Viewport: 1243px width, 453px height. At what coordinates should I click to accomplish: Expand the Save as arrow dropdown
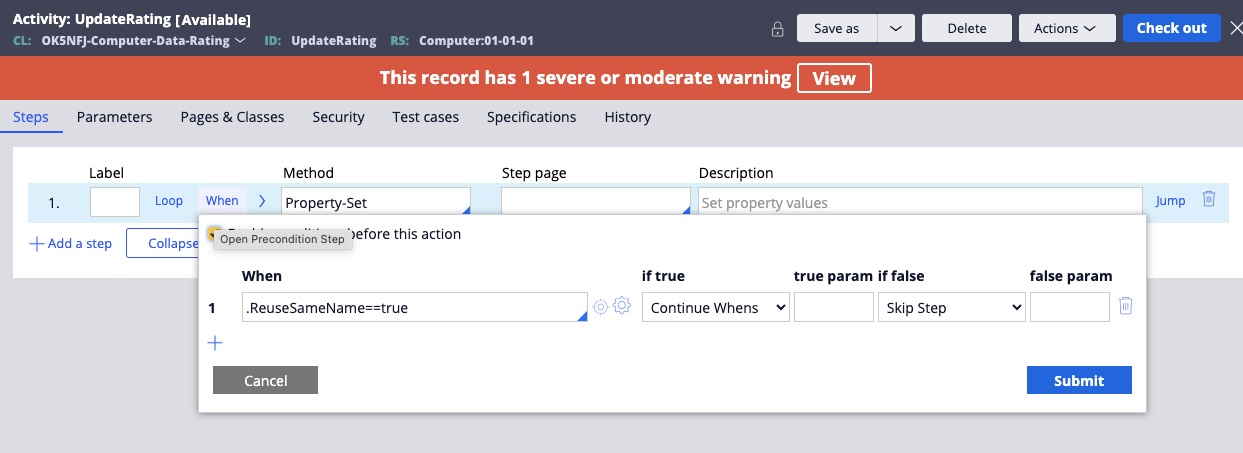[895, 28]
